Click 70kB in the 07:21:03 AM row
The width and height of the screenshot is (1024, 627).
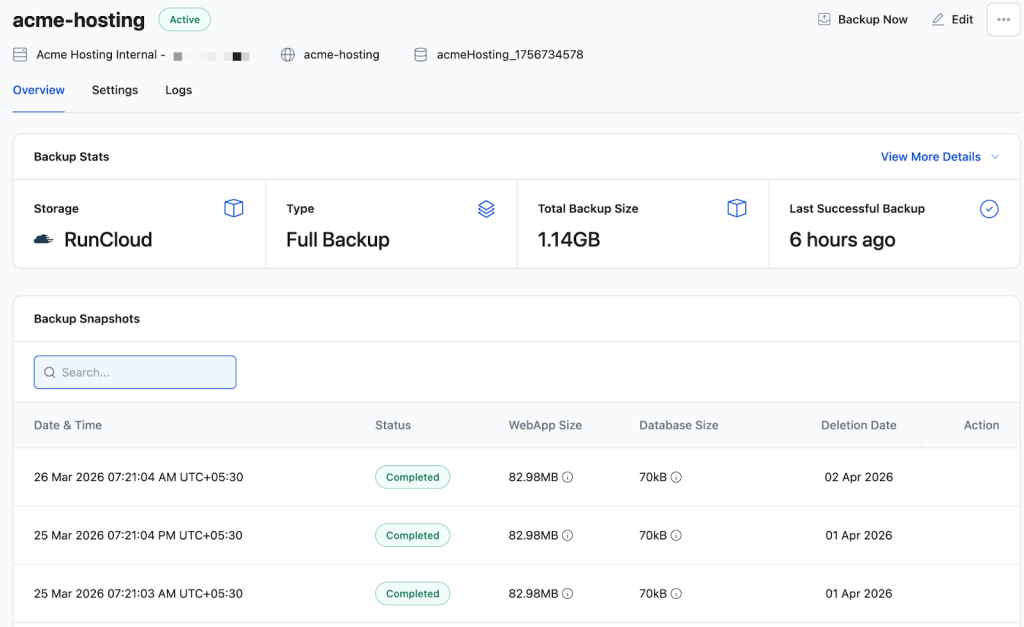[653, 594]
